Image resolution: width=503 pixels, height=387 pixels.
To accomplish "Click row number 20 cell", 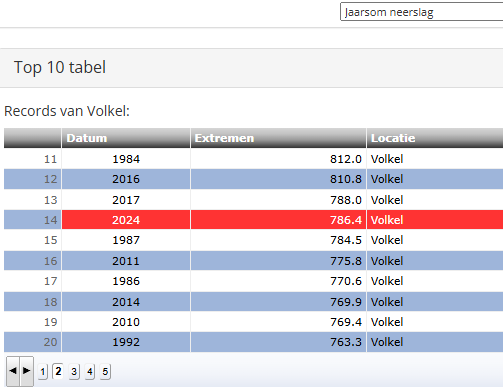I will tap(33, 342).
